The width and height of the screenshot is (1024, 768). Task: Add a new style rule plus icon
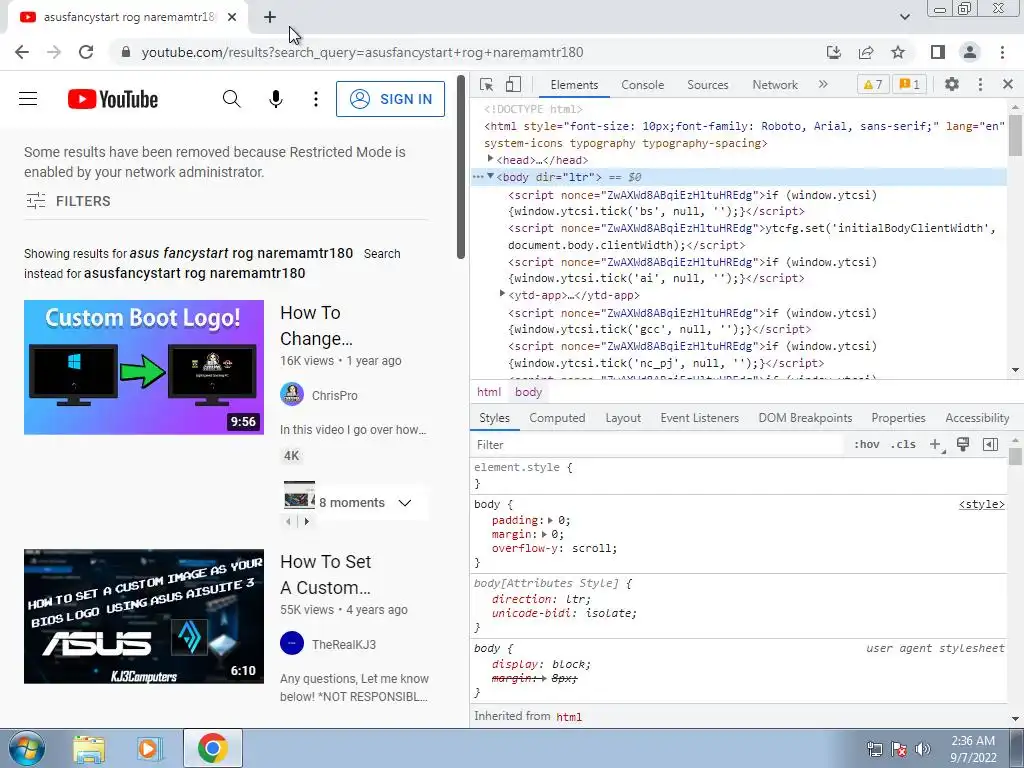click(x=936, y=445)
